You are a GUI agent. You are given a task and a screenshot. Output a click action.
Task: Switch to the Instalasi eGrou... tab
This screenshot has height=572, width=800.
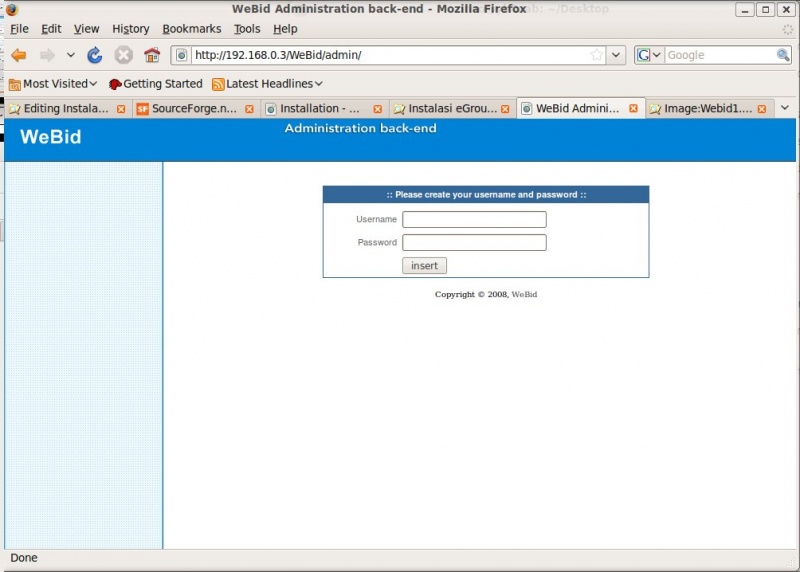(x=452, y=109)
